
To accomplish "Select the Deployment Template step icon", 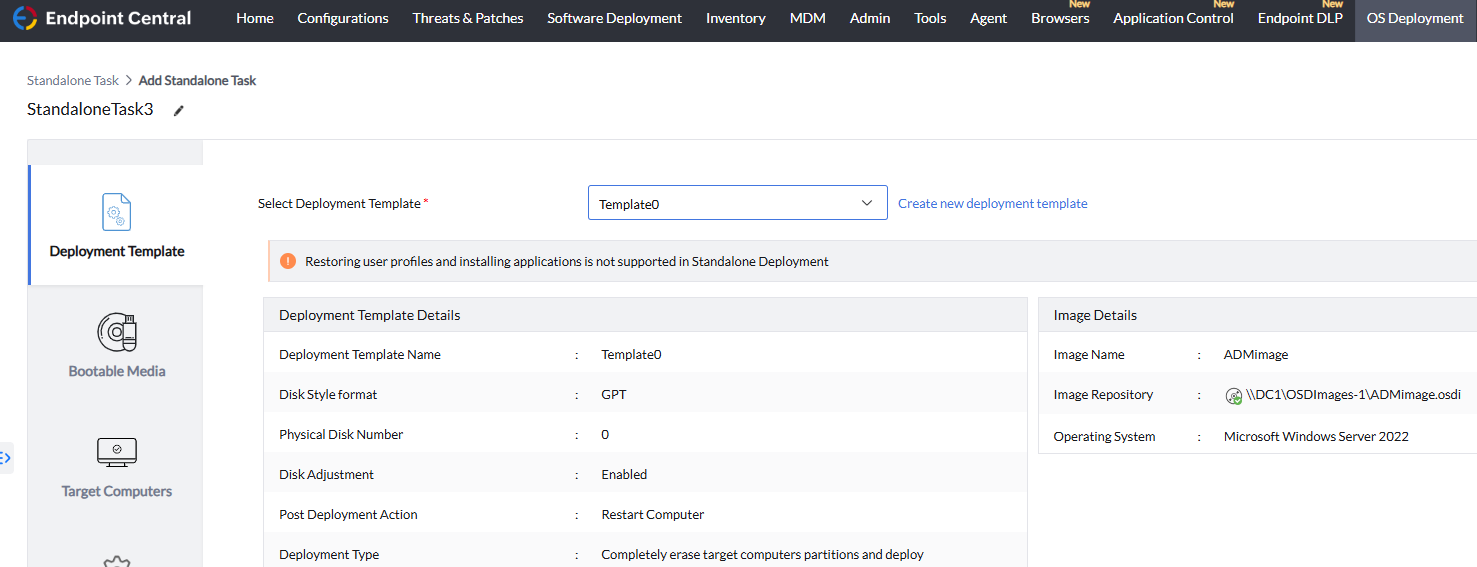I will point(117,212).
